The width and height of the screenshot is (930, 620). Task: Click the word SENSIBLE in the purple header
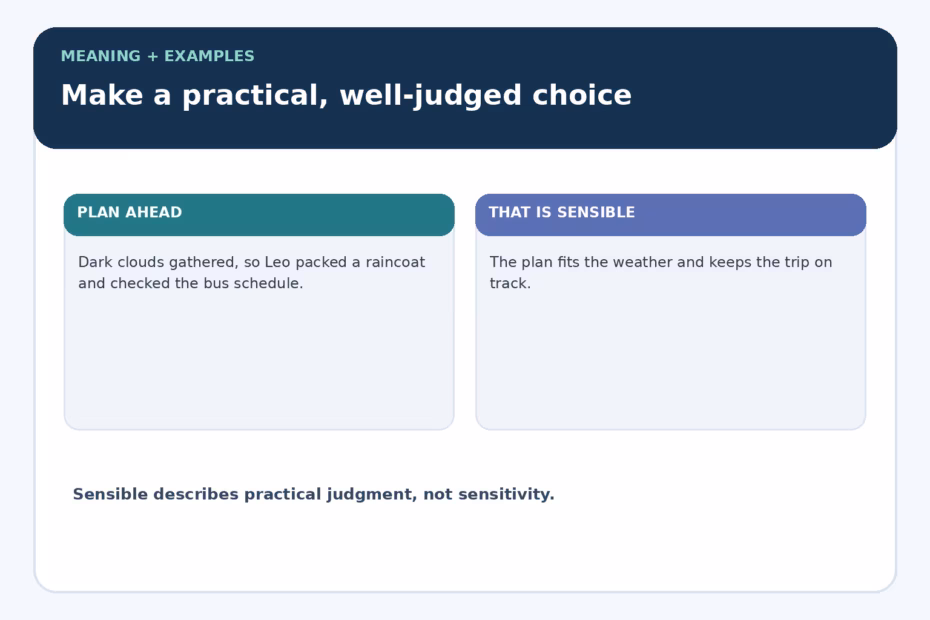click(x=596, y=212)
